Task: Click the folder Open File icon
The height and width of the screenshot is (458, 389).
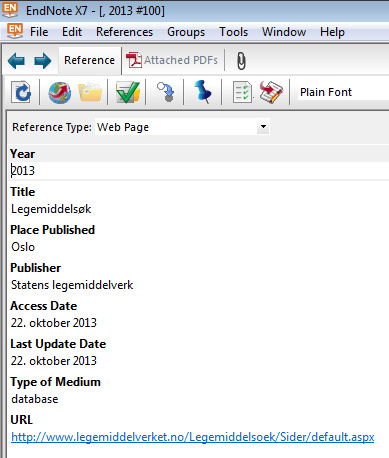Action: click(90, 92)
